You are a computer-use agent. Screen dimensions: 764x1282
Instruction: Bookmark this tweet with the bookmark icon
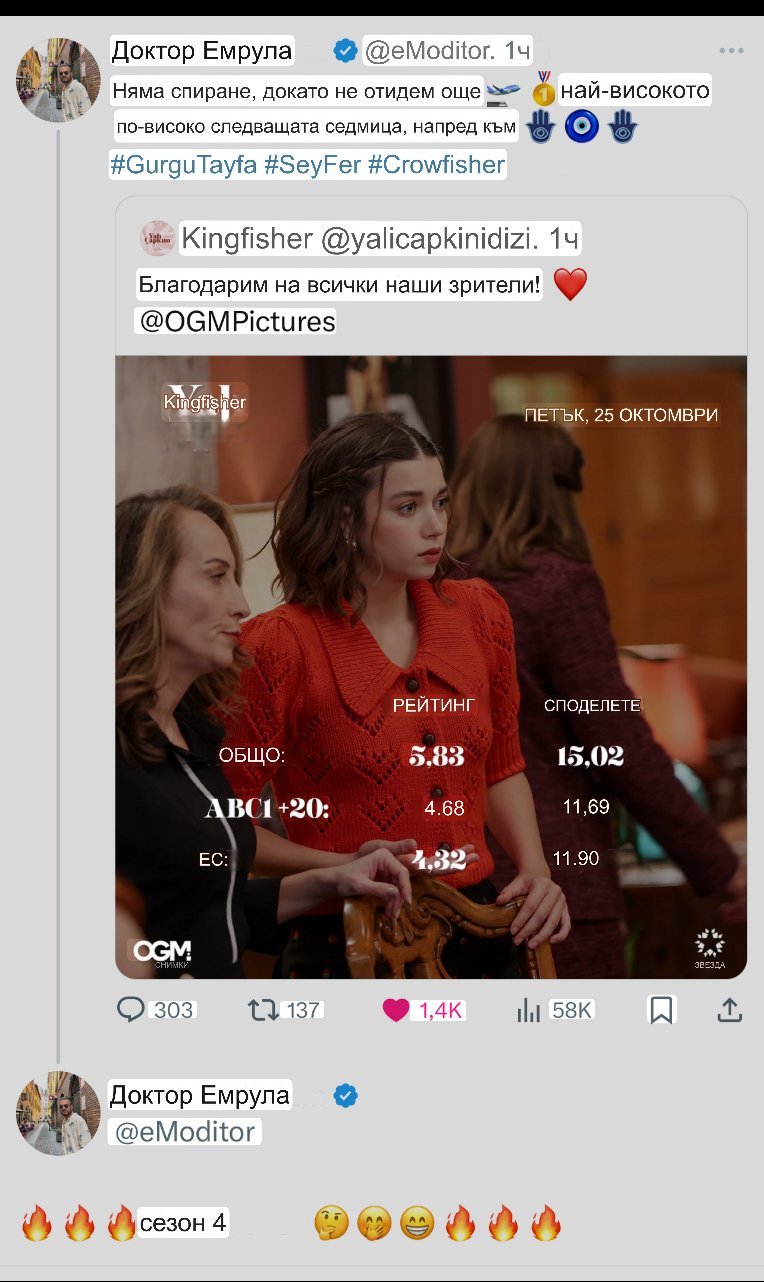click(x=661, y=1010)
